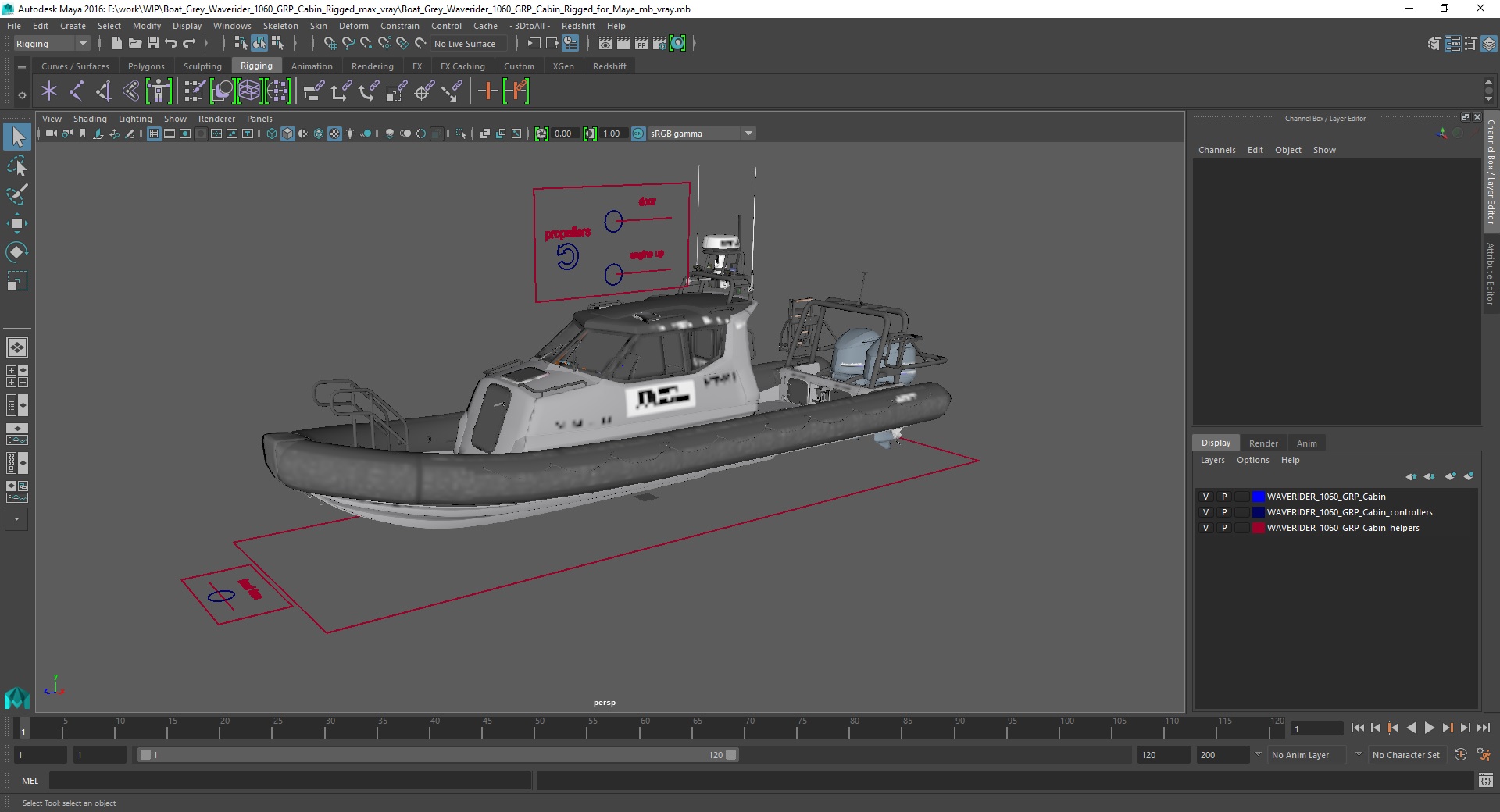The image size is (1500, 812).
Task: Open the Rigging menu set dropdown
Action: click(x=52, y=44)
